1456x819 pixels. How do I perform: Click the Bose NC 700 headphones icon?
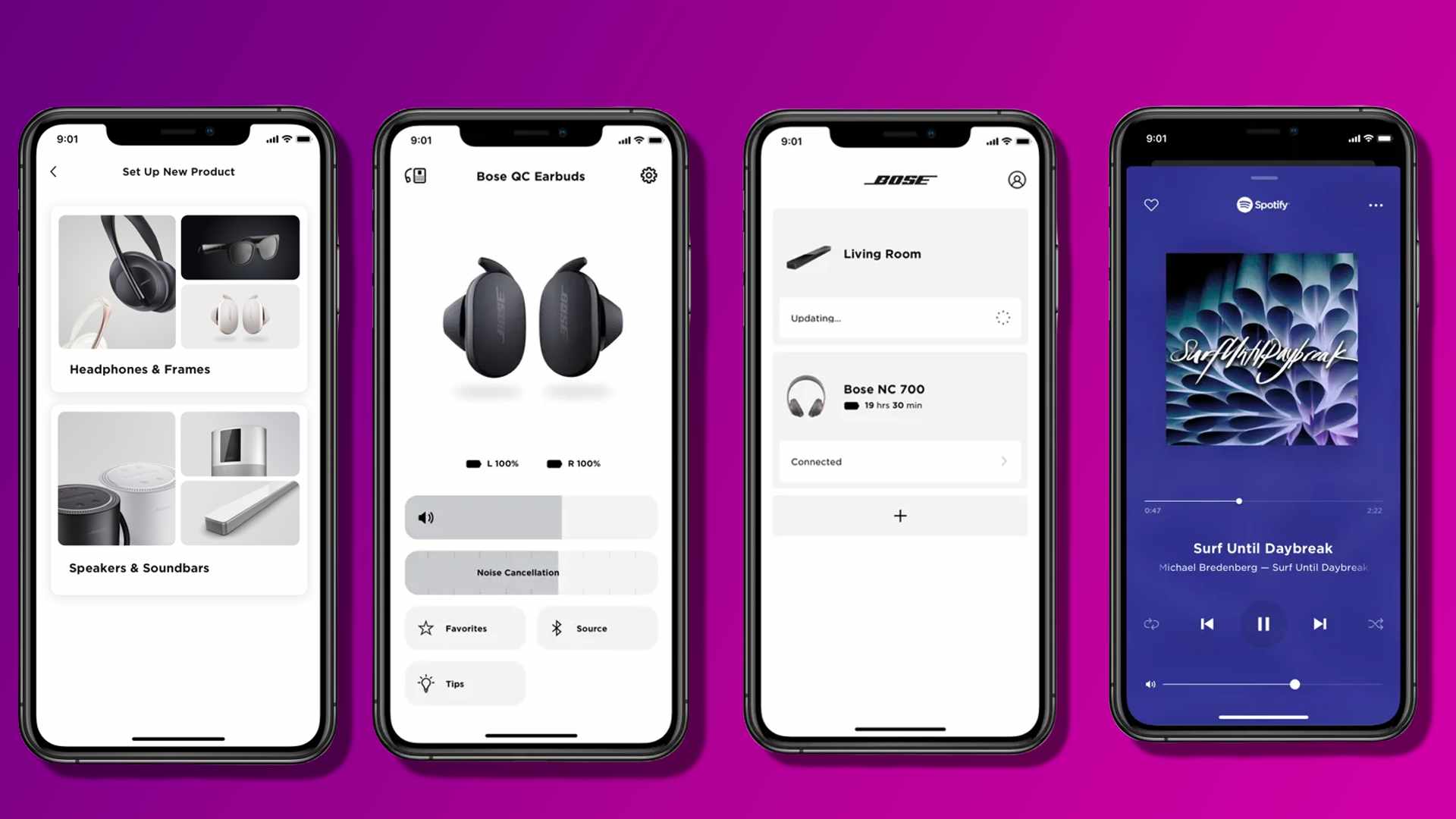pyautogui.click(x=808, y=395)
